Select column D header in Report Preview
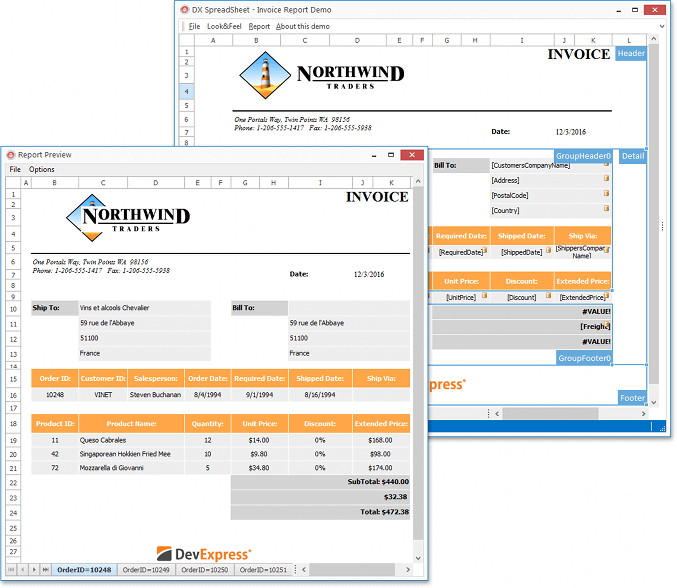Screen dimensions: 677x588 pyautogui.click(x=155, y=183)
